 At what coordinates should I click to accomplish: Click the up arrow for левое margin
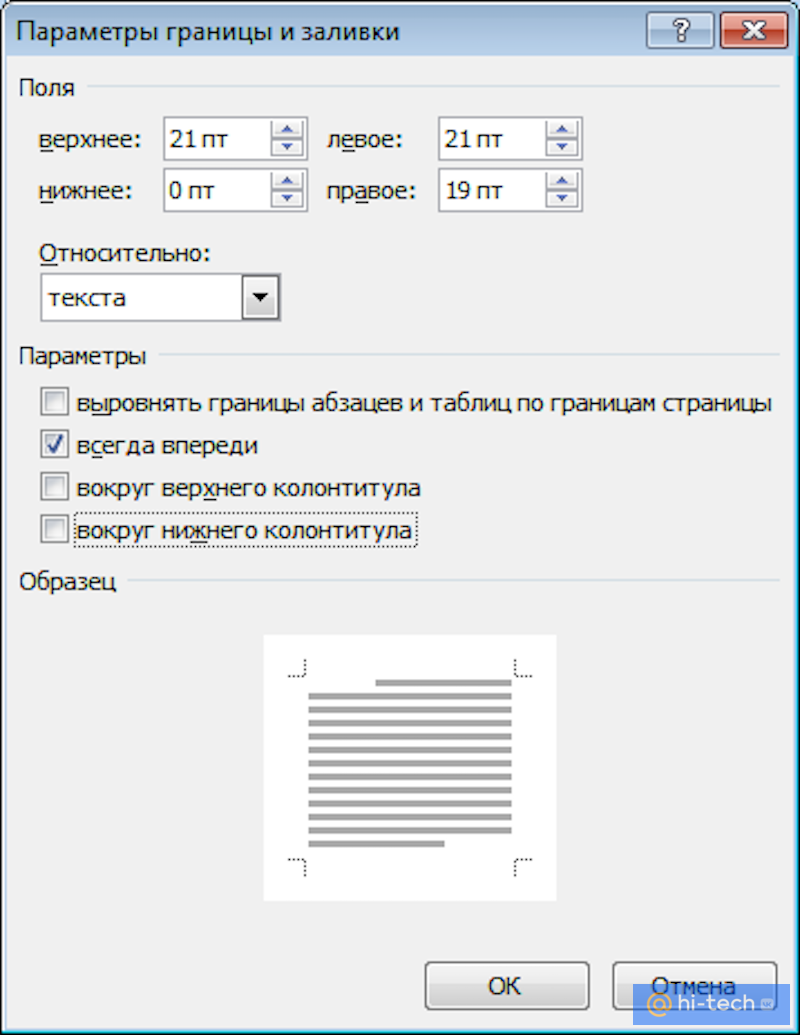[x=564, y=129]
